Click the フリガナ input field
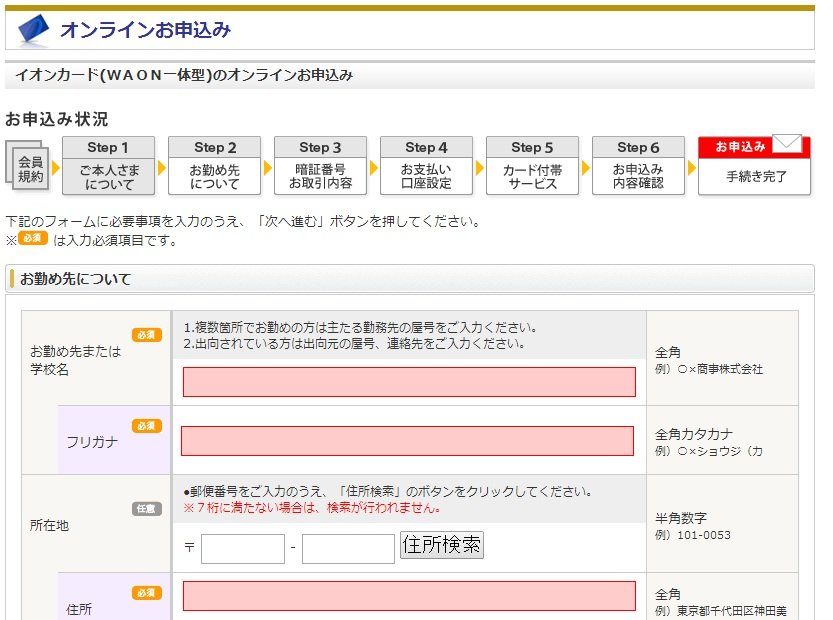833x620 pixels. click(x=407, y=441)
